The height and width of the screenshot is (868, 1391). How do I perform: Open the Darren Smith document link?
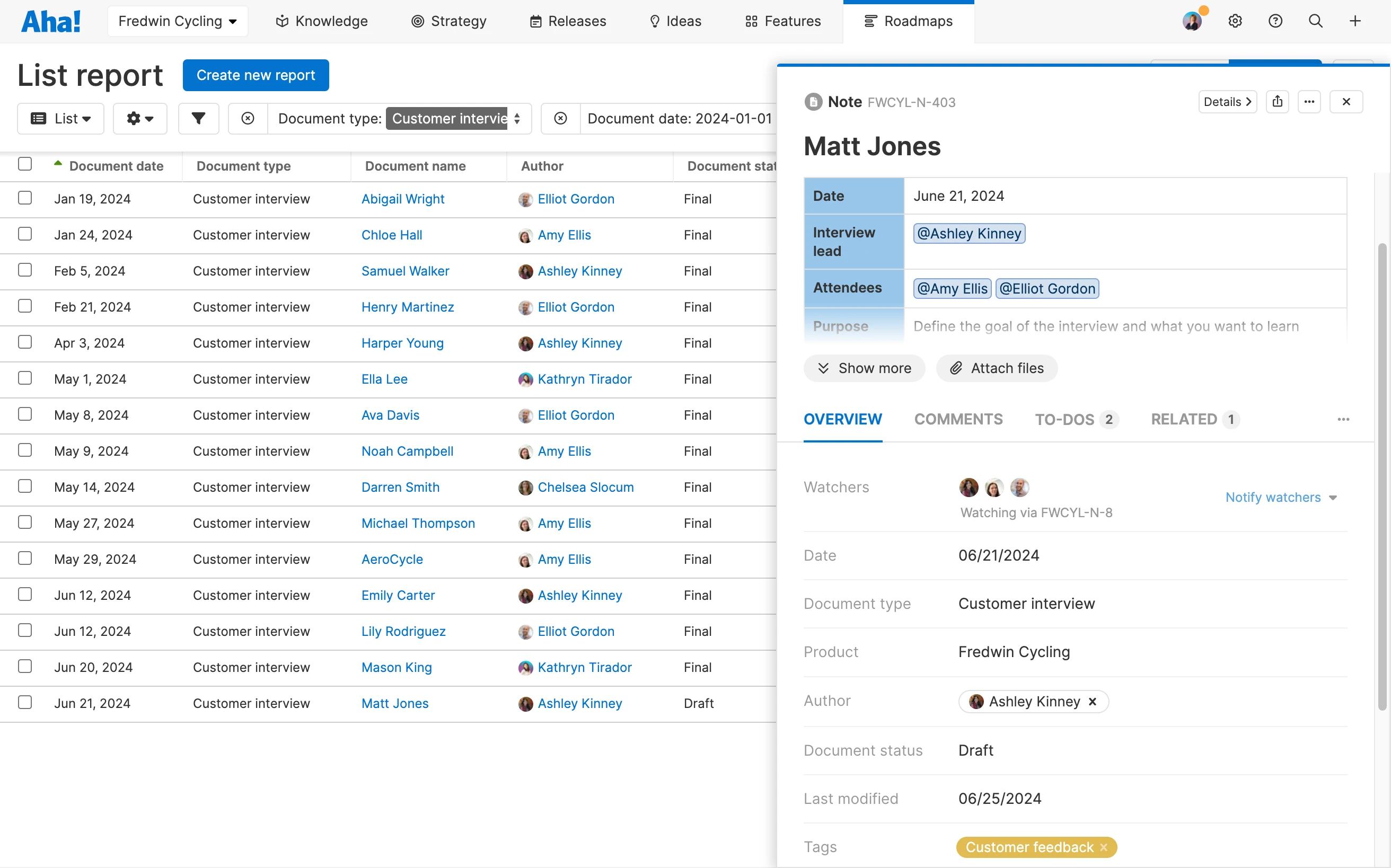pyautogui.click(x=400, y=487)
